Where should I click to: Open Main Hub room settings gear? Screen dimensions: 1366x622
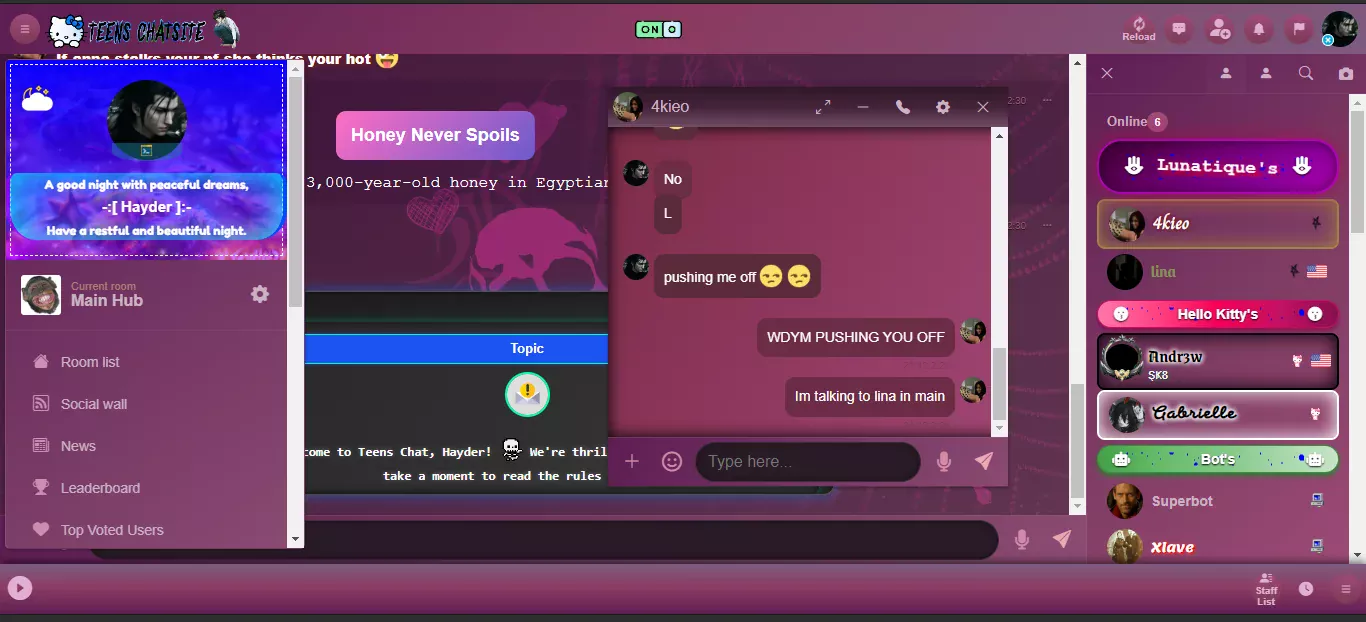coord(260,294)
